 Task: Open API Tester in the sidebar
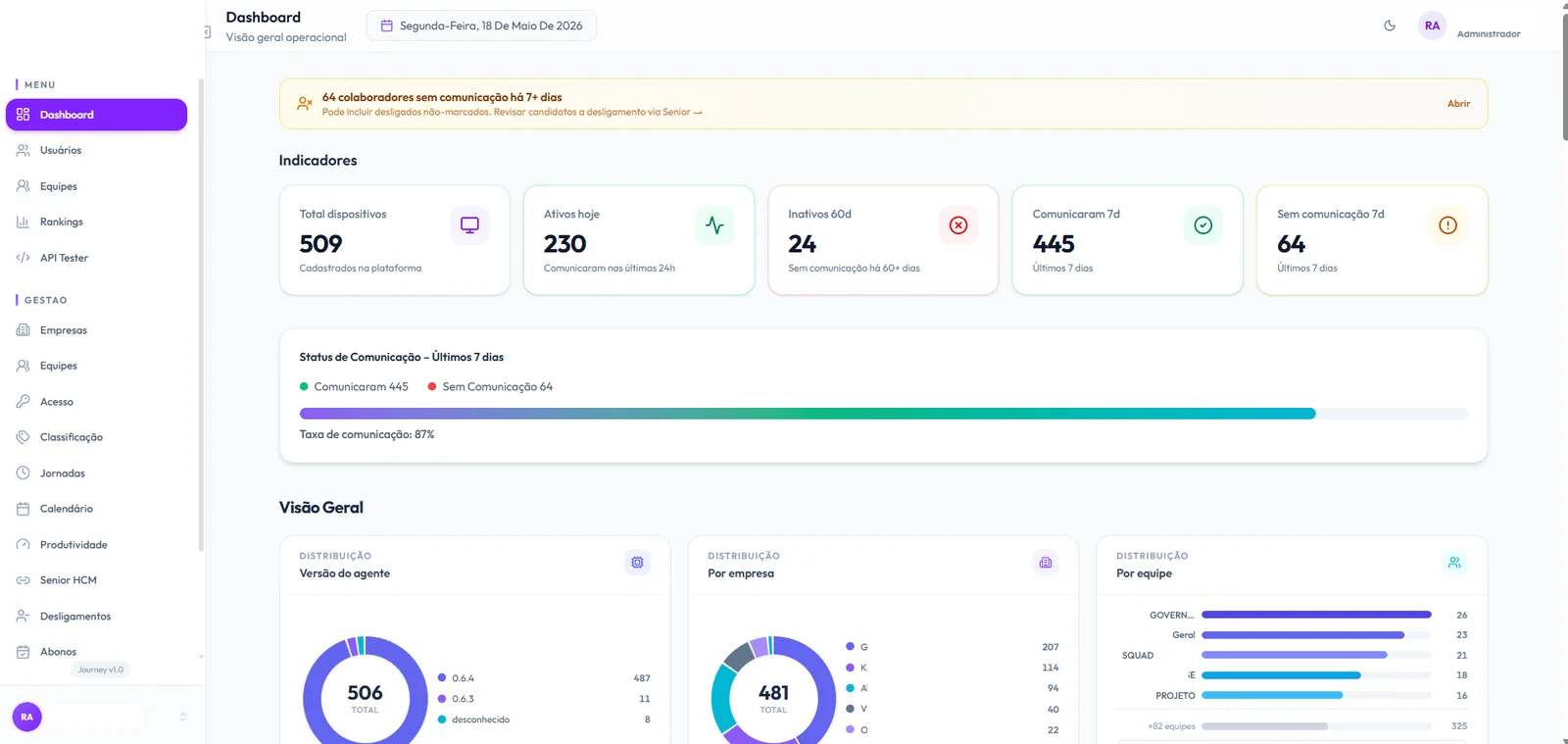(x=96, y=258)
